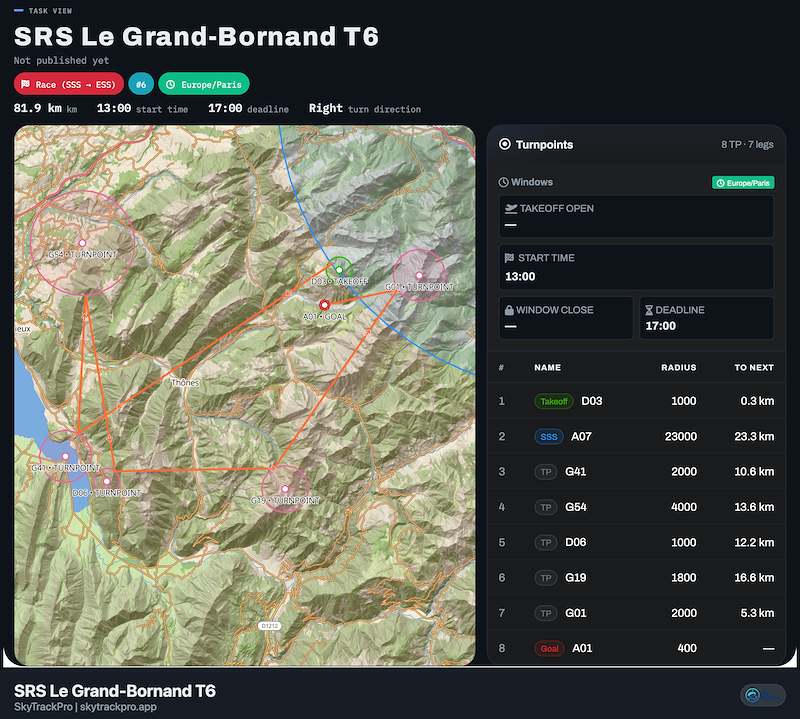Click the #6 task number badge

coord(141,84)
